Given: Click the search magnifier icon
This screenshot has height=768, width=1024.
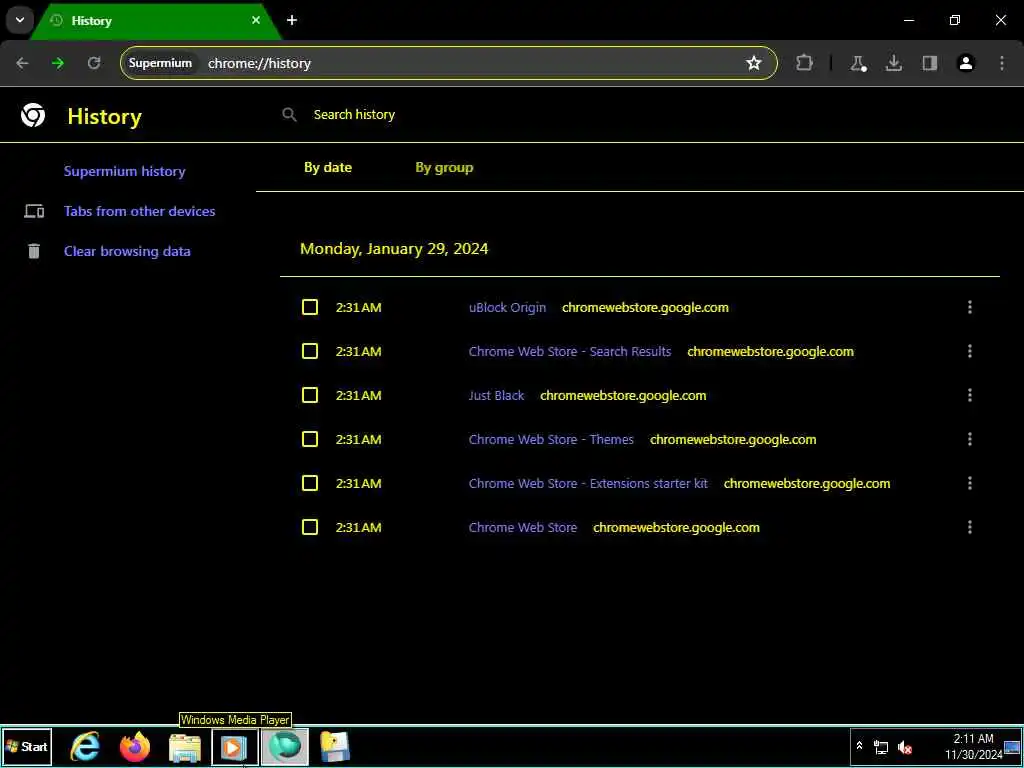Looking at the screenshot, I should tap(289, 115).
